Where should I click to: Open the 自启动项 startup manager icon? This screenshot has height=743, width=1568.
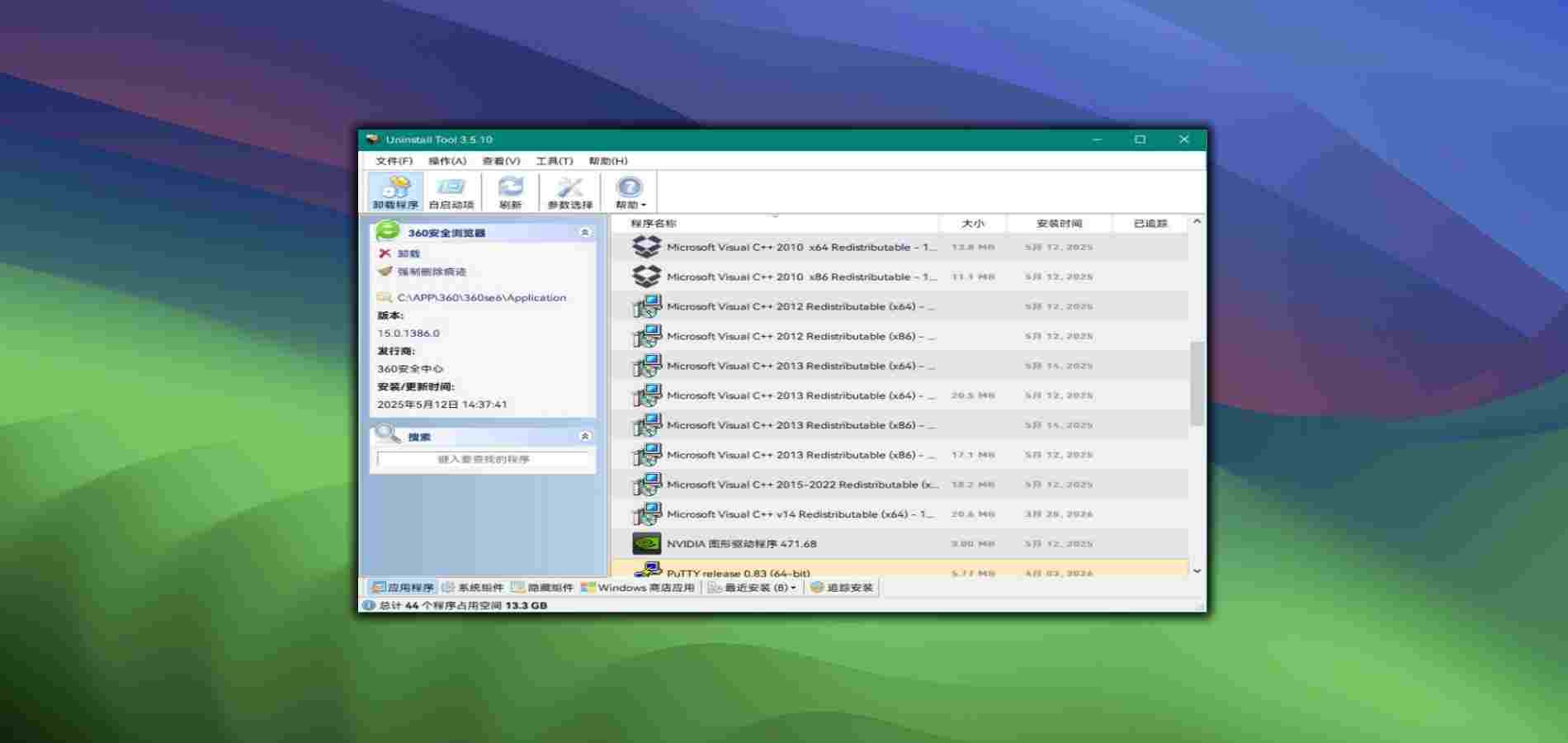click(x=451, y=187)
